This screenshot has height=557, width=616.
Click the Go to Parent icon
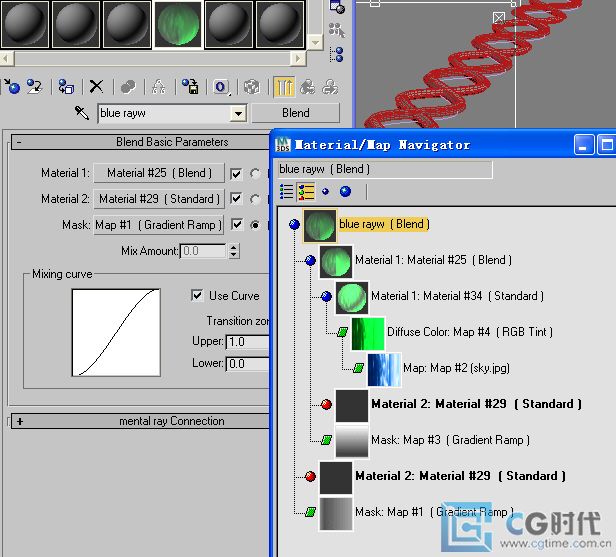(x=307, y=86)
